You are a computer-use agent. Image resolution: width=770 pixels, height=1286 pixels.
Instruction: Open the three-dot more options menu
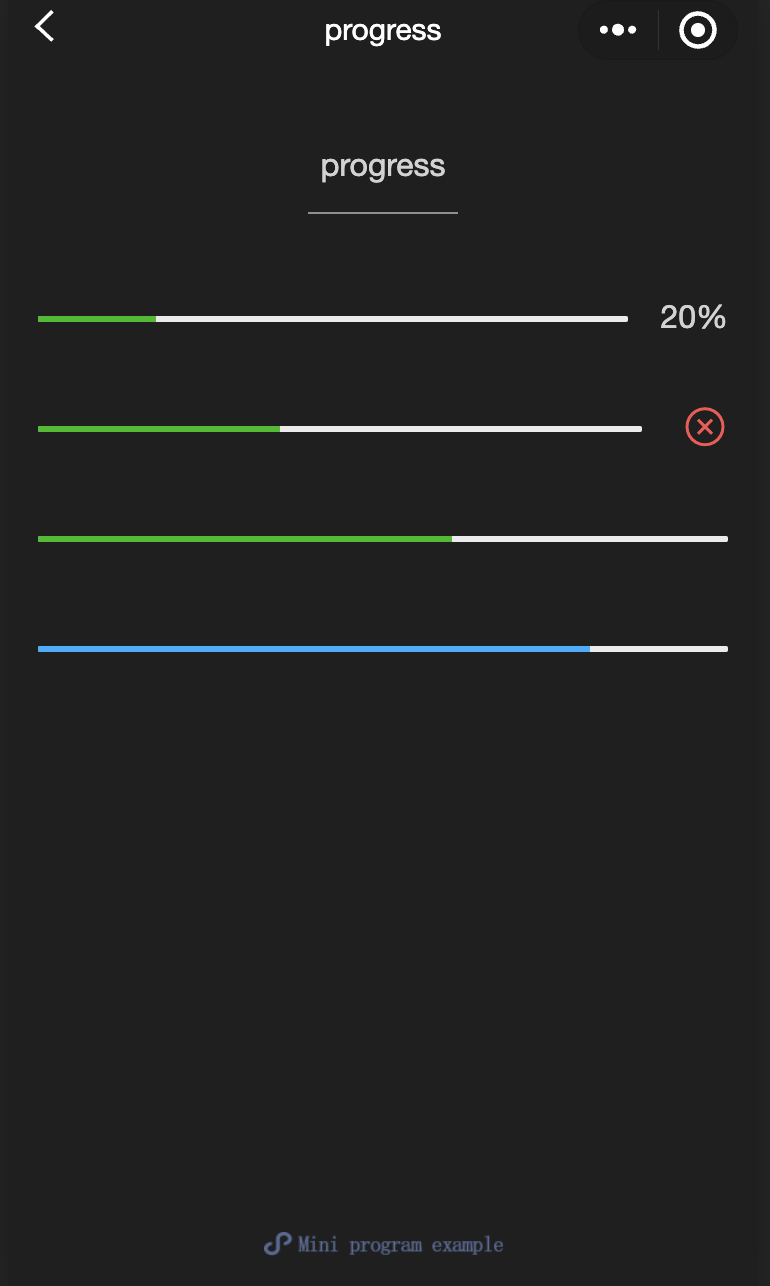(x=618, y=30)
